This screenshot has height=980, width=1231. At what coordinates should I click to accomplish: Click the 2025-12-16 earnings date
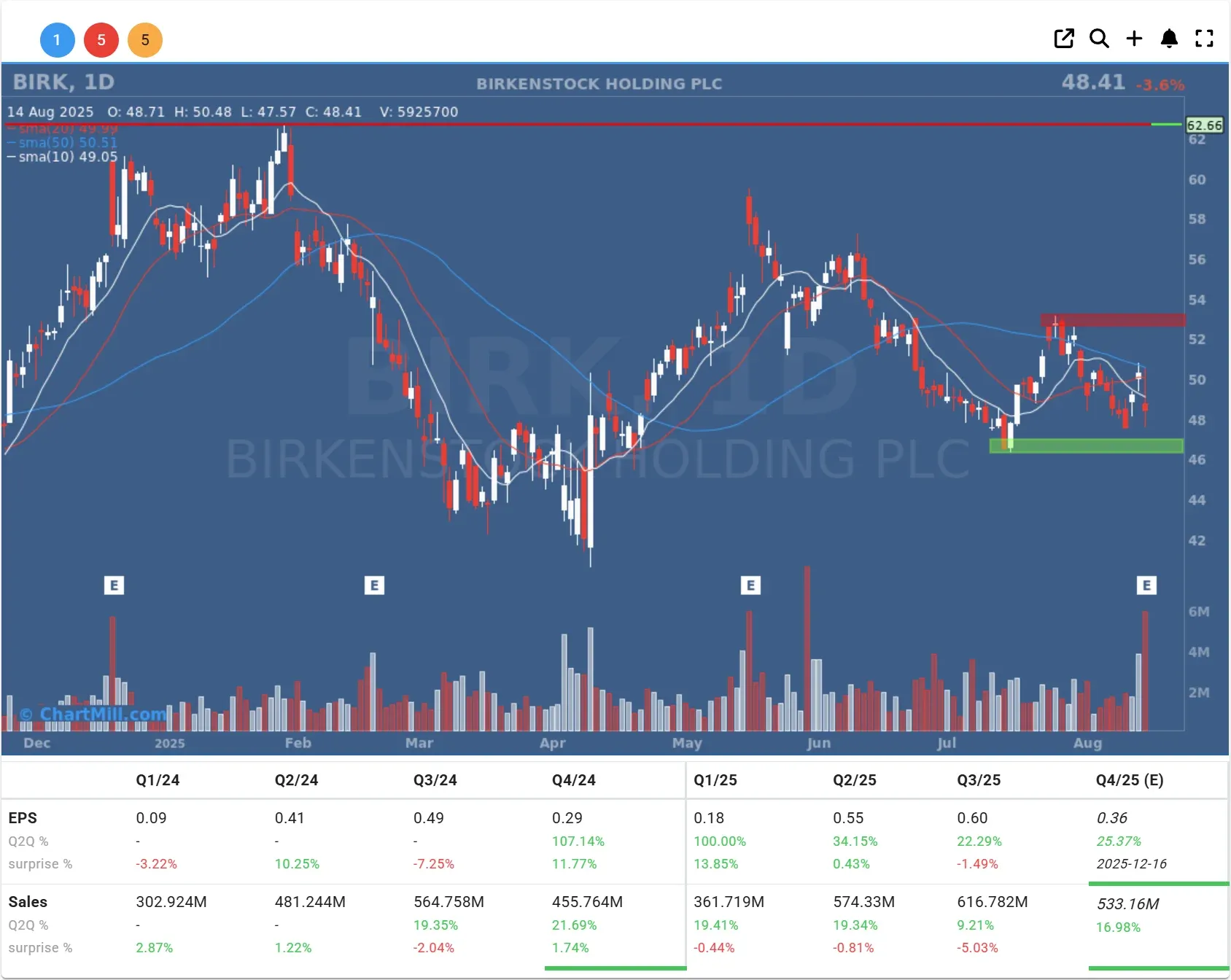click(x=1131, y=864)
